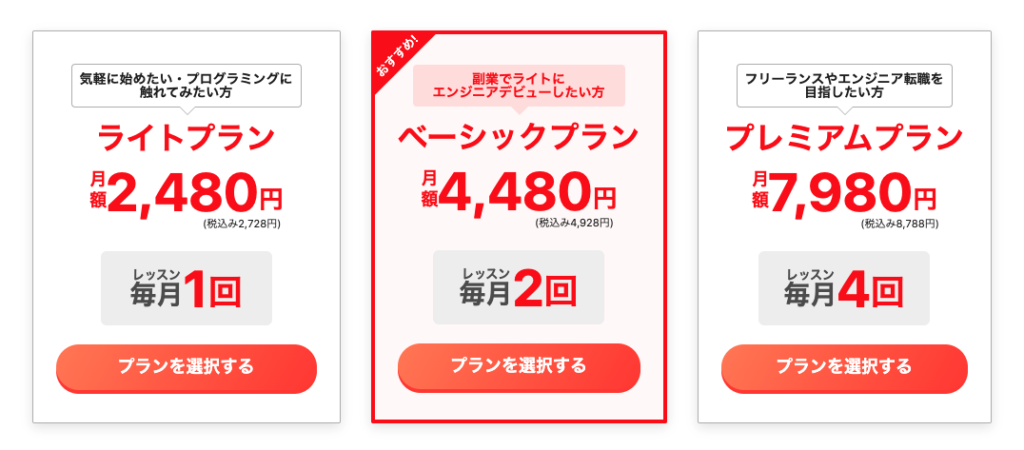Click the 月額4,480円 price
The image size is (1024, 450).
pyautogui.click(x=519, y=193)
